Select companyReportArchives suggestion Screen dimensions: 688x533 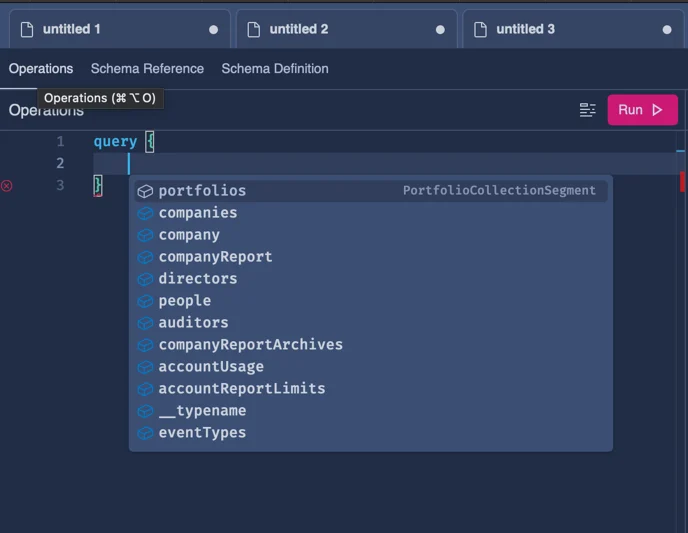tap(371, 344)
